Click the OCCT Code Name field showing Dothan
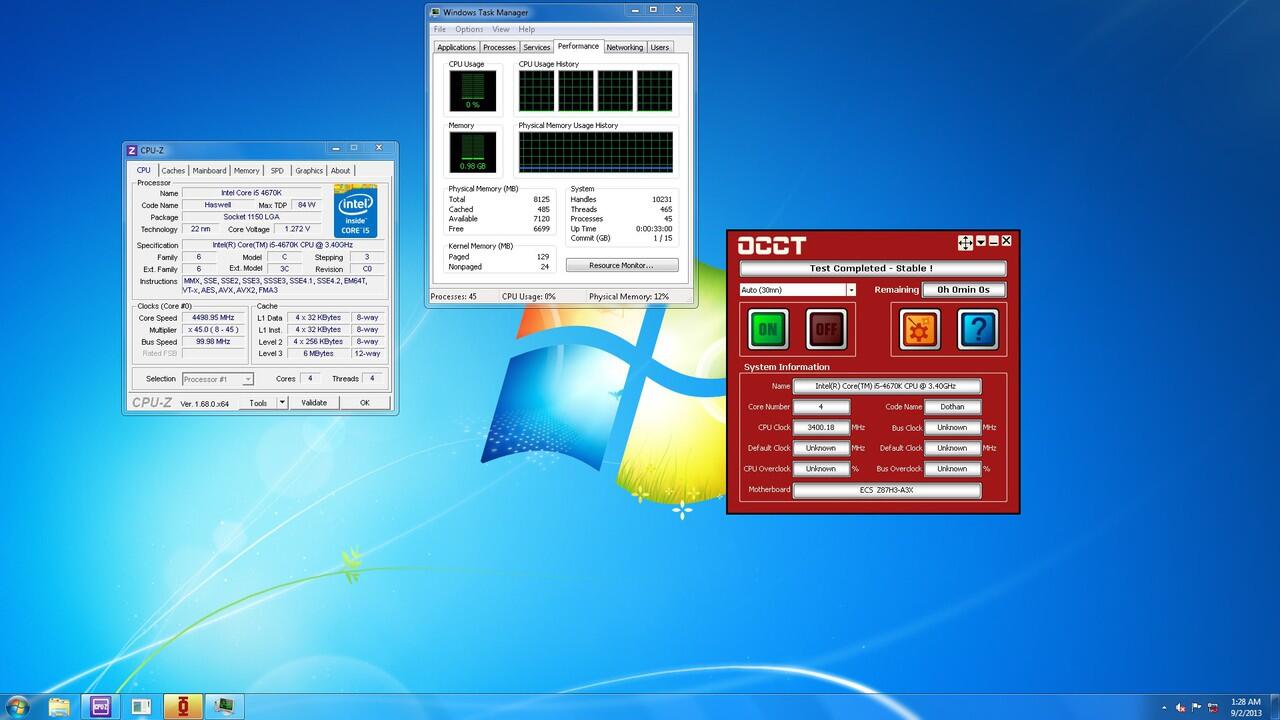Viewport: 1280px width, 720px height. (x=953, y=407)
